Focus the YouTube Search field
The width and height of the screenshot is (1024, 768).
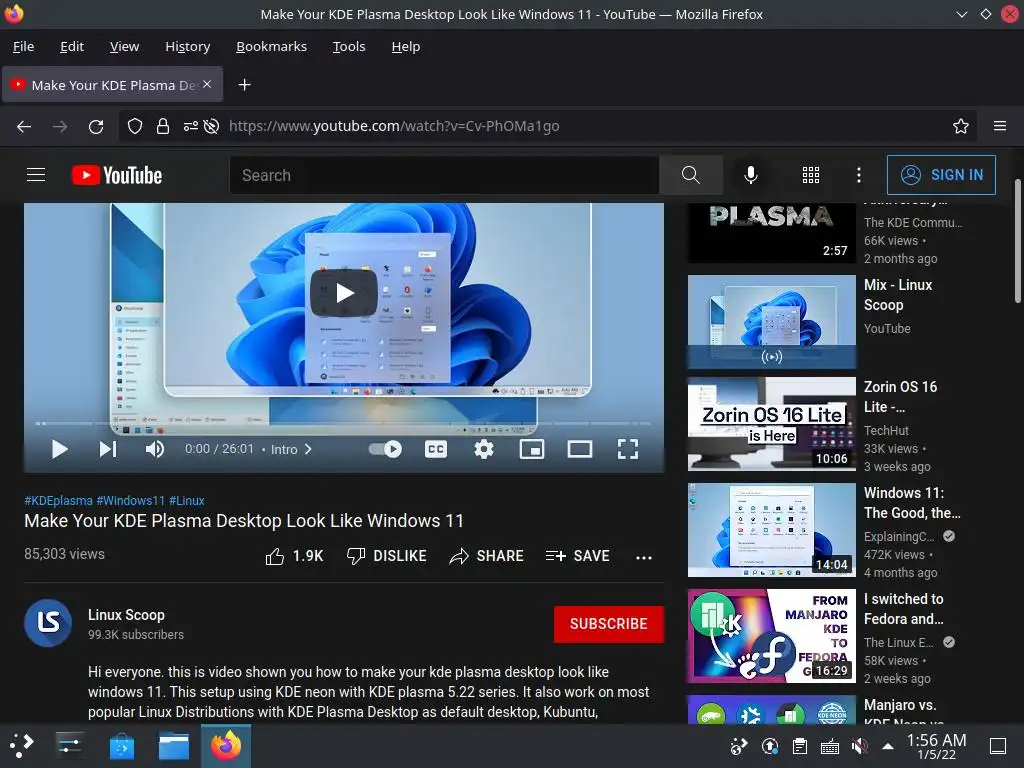click(x=444, y=175)
